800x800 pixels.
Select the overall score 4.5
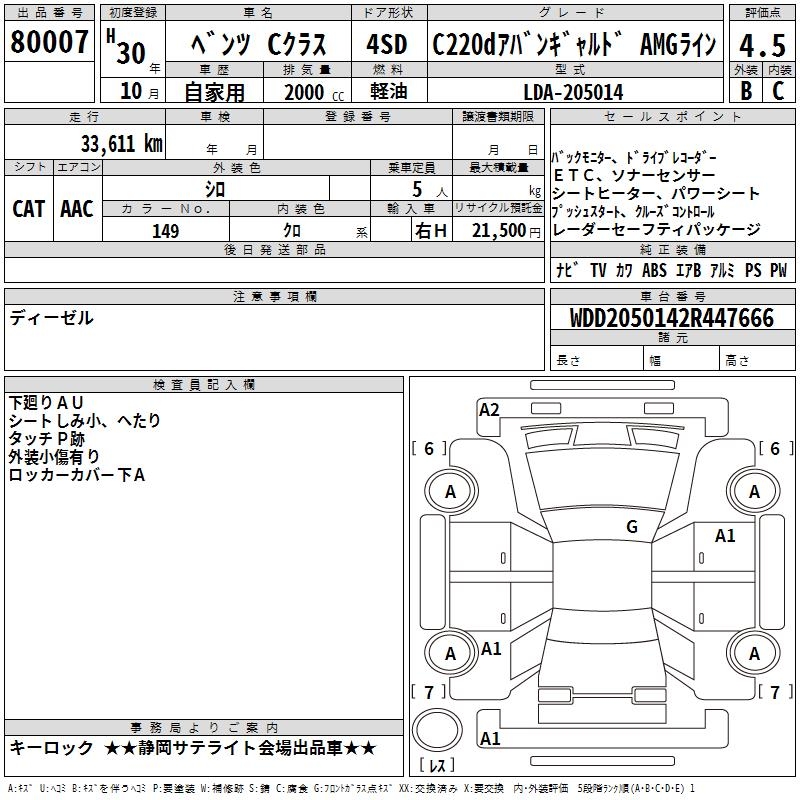(762, 45)
